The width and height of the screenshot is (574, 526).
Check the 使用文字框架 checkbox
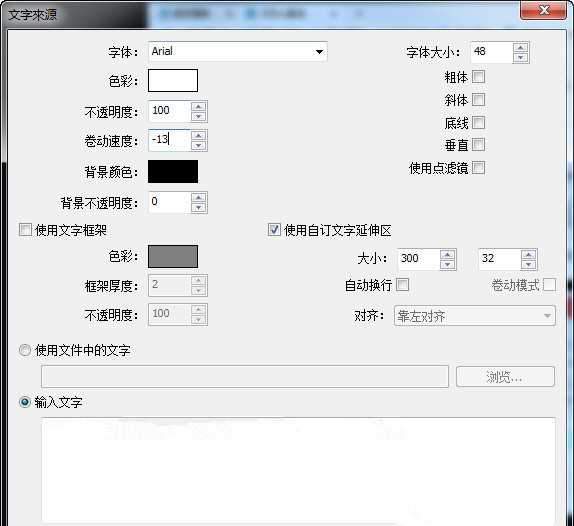click(x=25, y=230)
